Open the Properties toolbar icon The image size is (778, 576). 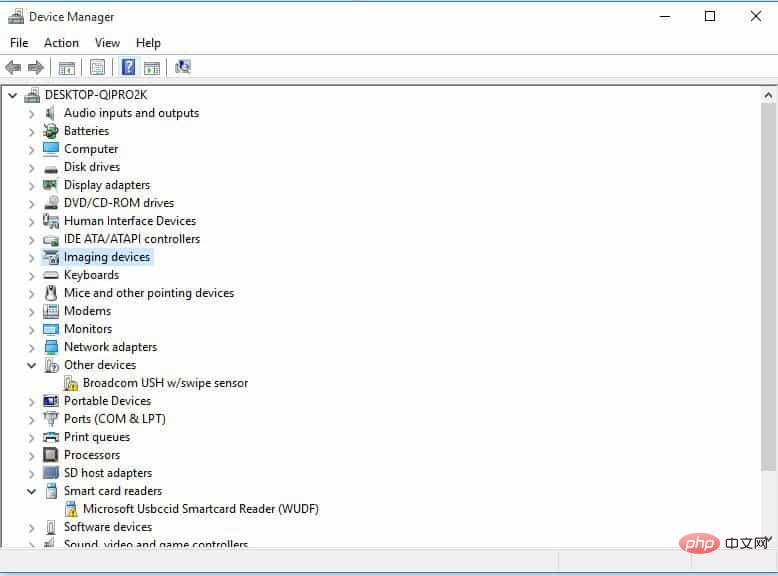click(x=98, y=67)
